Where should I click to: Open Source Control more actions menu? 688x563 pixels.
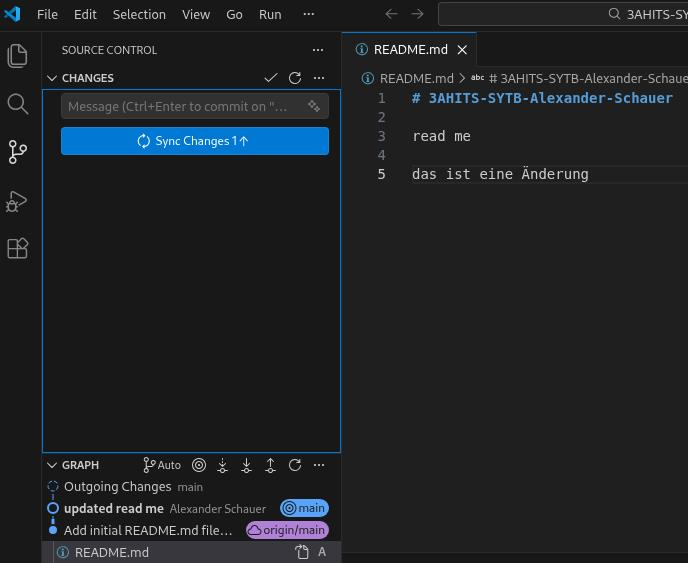click(x=318, y=50)
